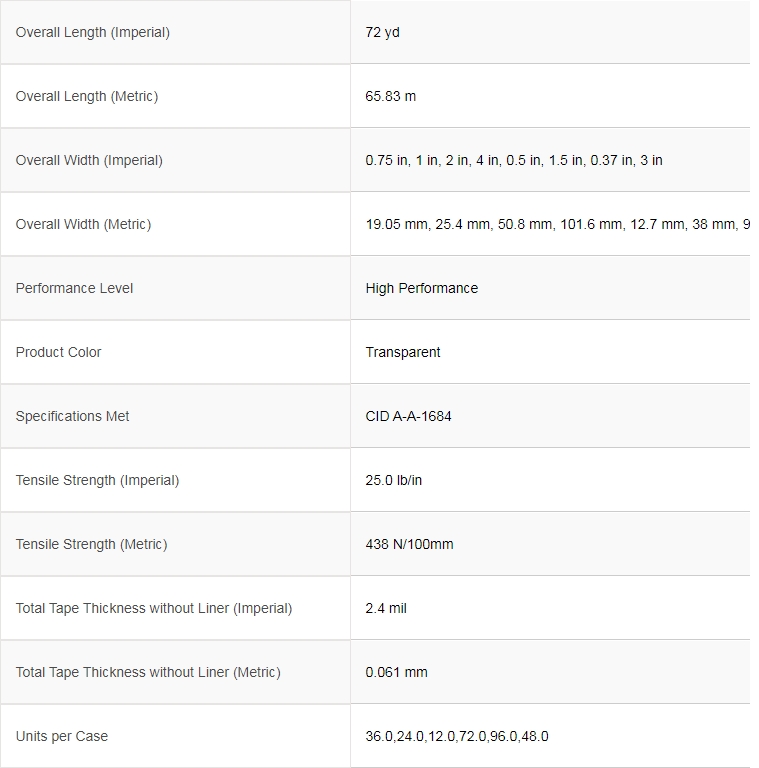Click the Overall Width (Imperial) label
Image resolution: width=759 pixels, height=768 pixels.
pyautogui.click(x=89, y=160)
